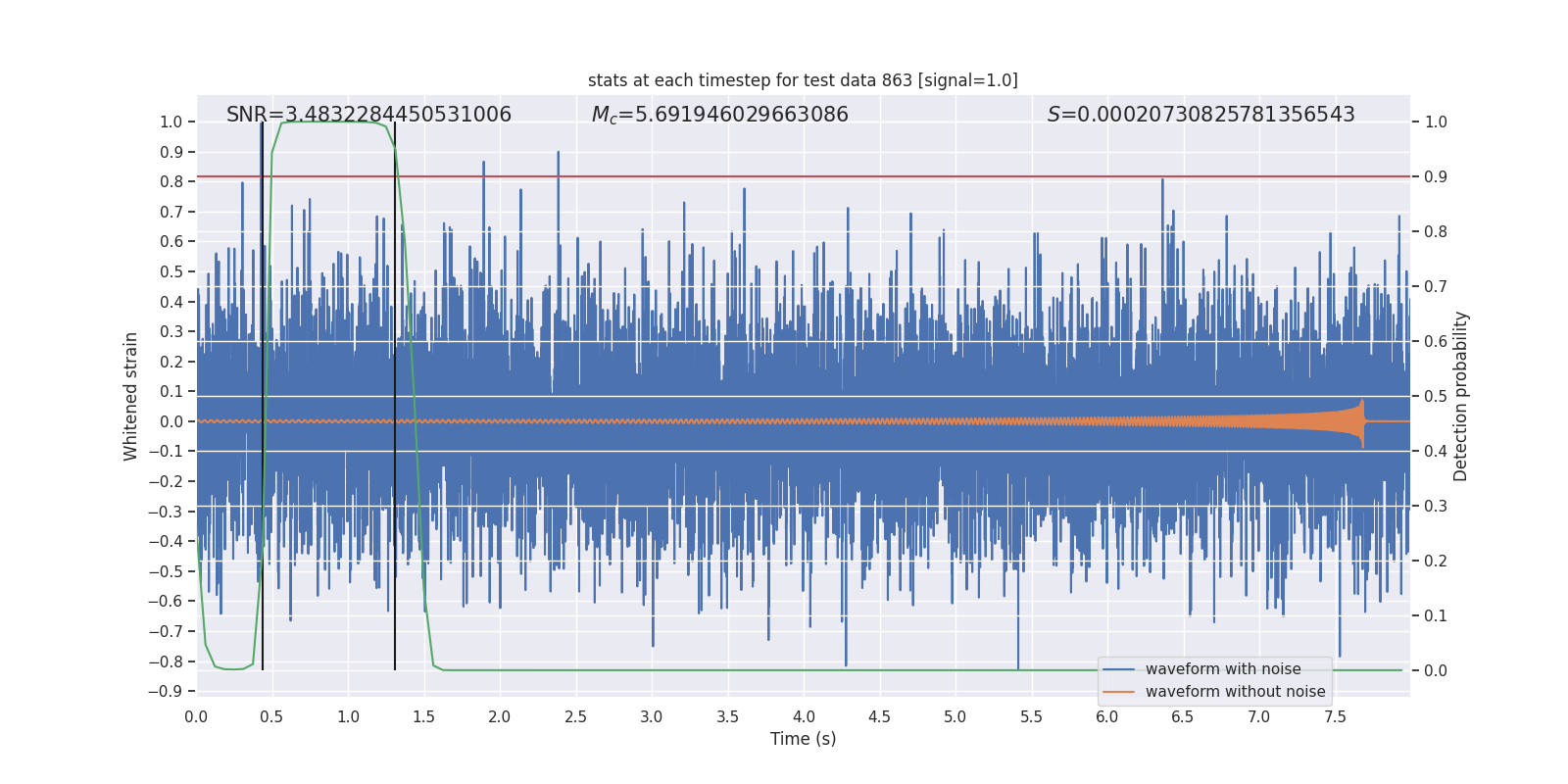Click time axis tick label 5.5
The width and height of the screenshot is (1568, 784).
pos(1031,717)
